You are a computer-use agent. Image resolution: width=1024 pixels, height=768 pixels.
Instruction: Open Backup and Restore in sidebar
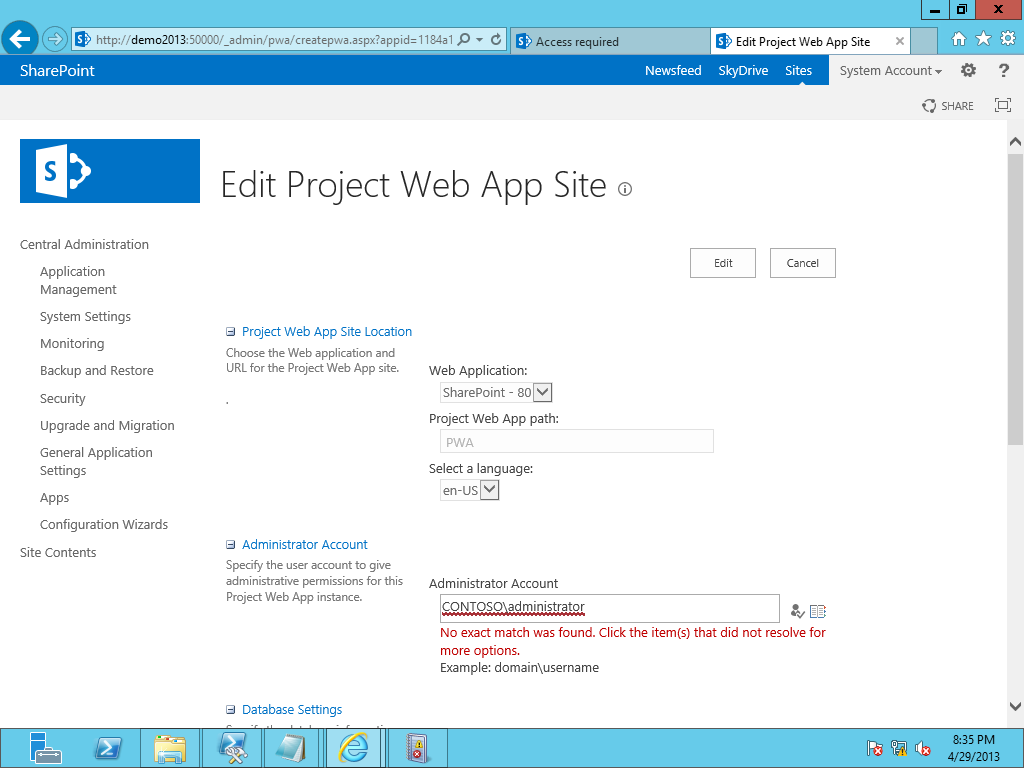[97, 370]
